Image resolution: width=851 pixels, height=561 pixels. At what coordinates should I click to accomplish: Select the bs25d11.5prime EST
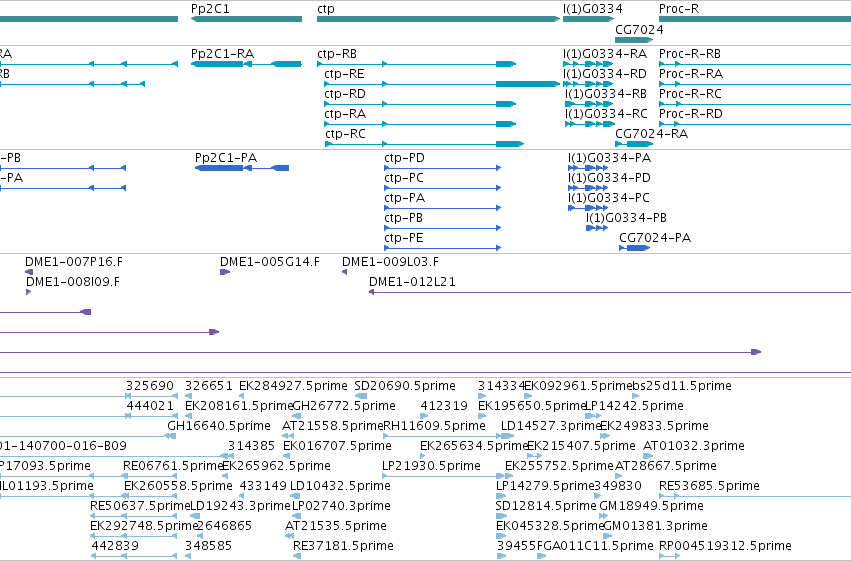tap(636, 397)
